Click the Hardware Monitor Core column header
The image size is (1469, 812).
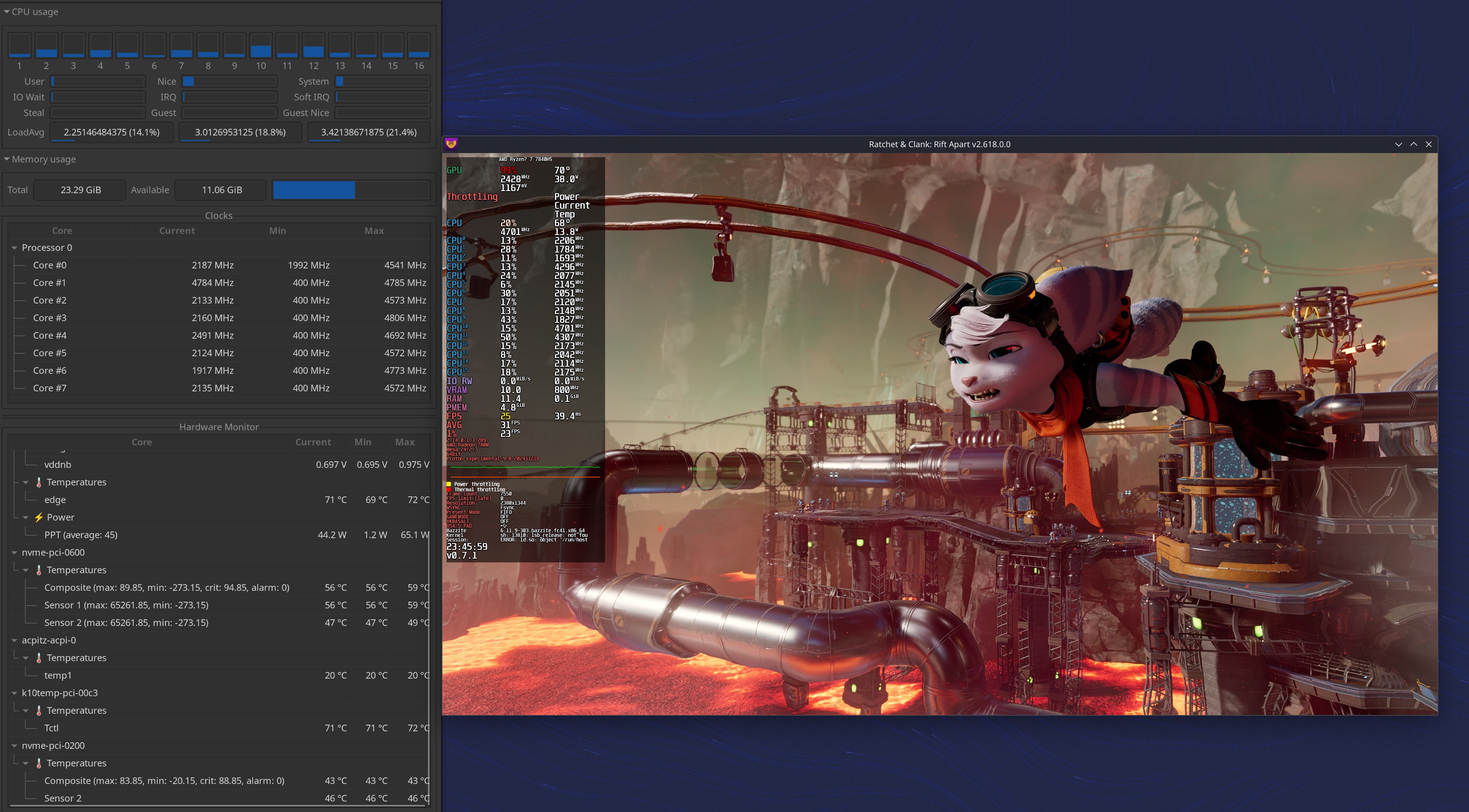141,442
